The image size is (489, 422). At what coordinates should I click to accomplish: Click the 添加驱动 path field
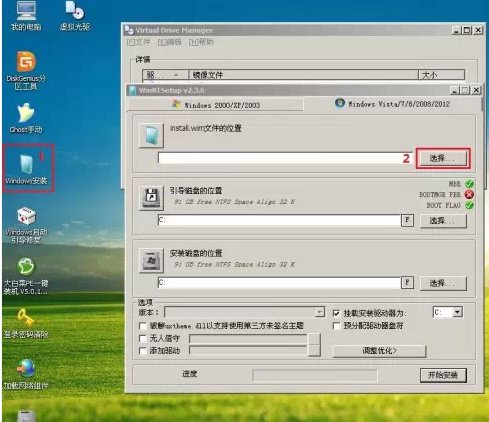[x=248, y=350]
